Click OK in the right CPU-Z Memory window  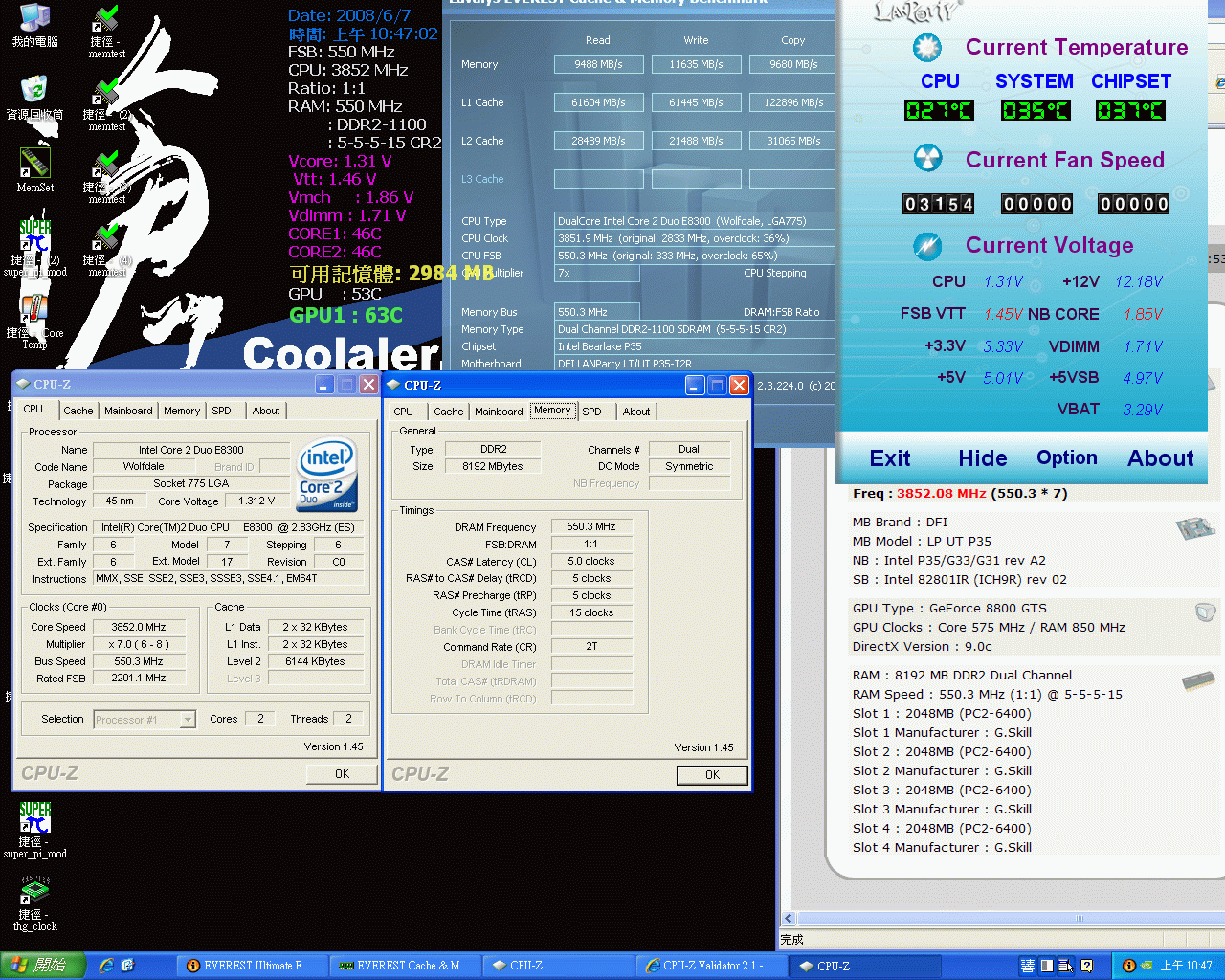(712, 775)
